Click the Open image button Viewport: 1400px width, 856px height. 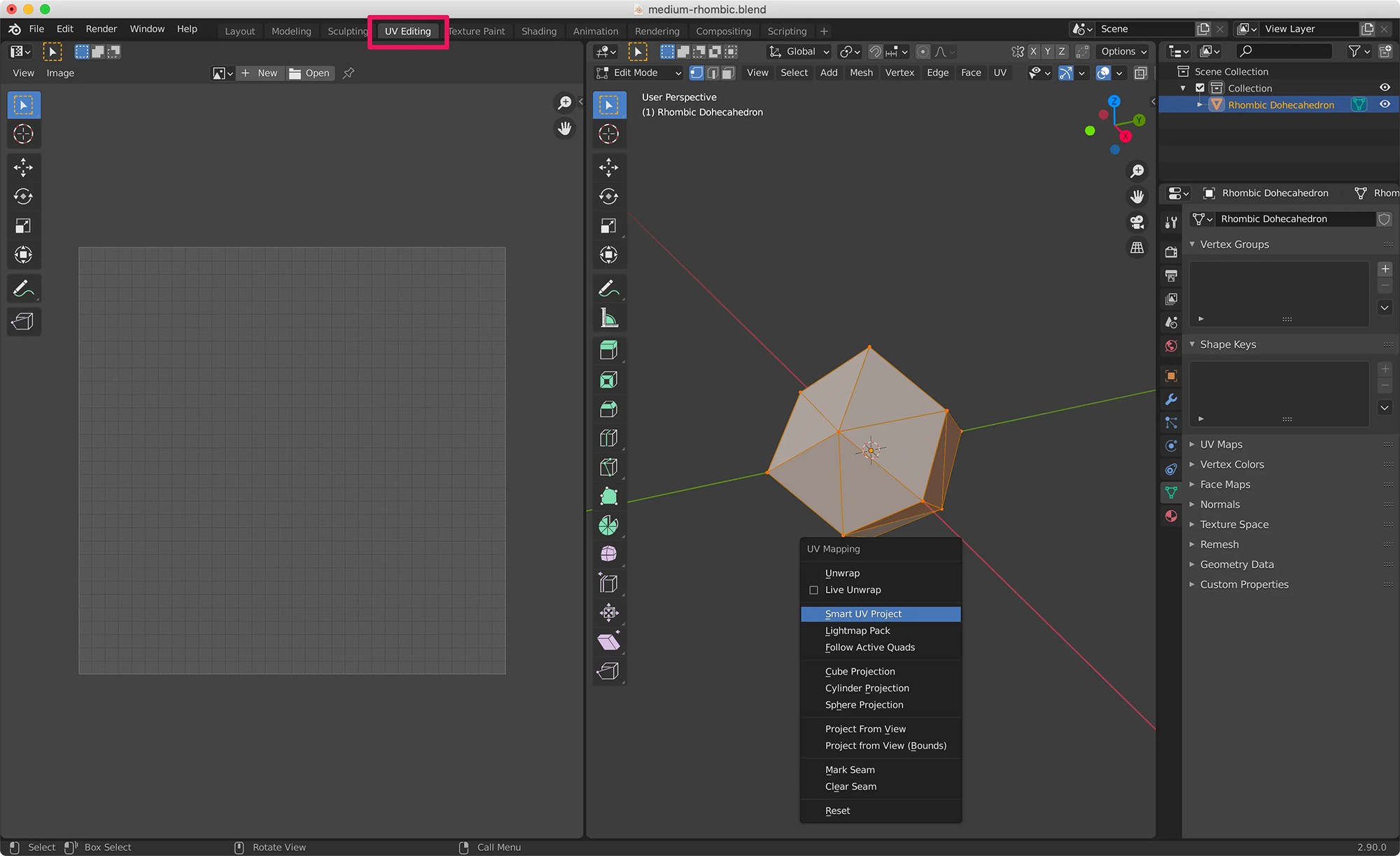click(309, 73)
